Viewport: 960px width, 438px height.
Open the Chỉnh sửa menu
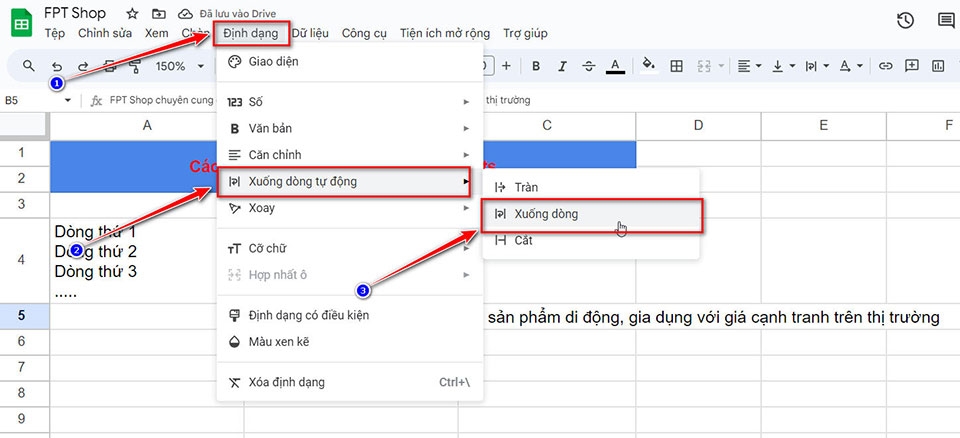click(x=105, y=33)
